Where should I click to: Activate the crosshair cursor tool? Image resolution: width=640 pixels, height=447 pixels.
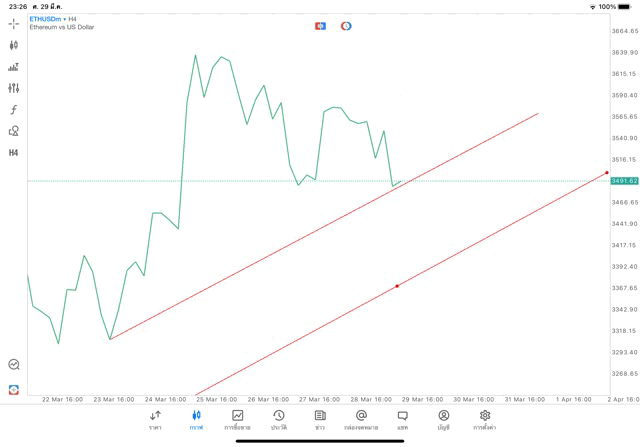point(14,23)
